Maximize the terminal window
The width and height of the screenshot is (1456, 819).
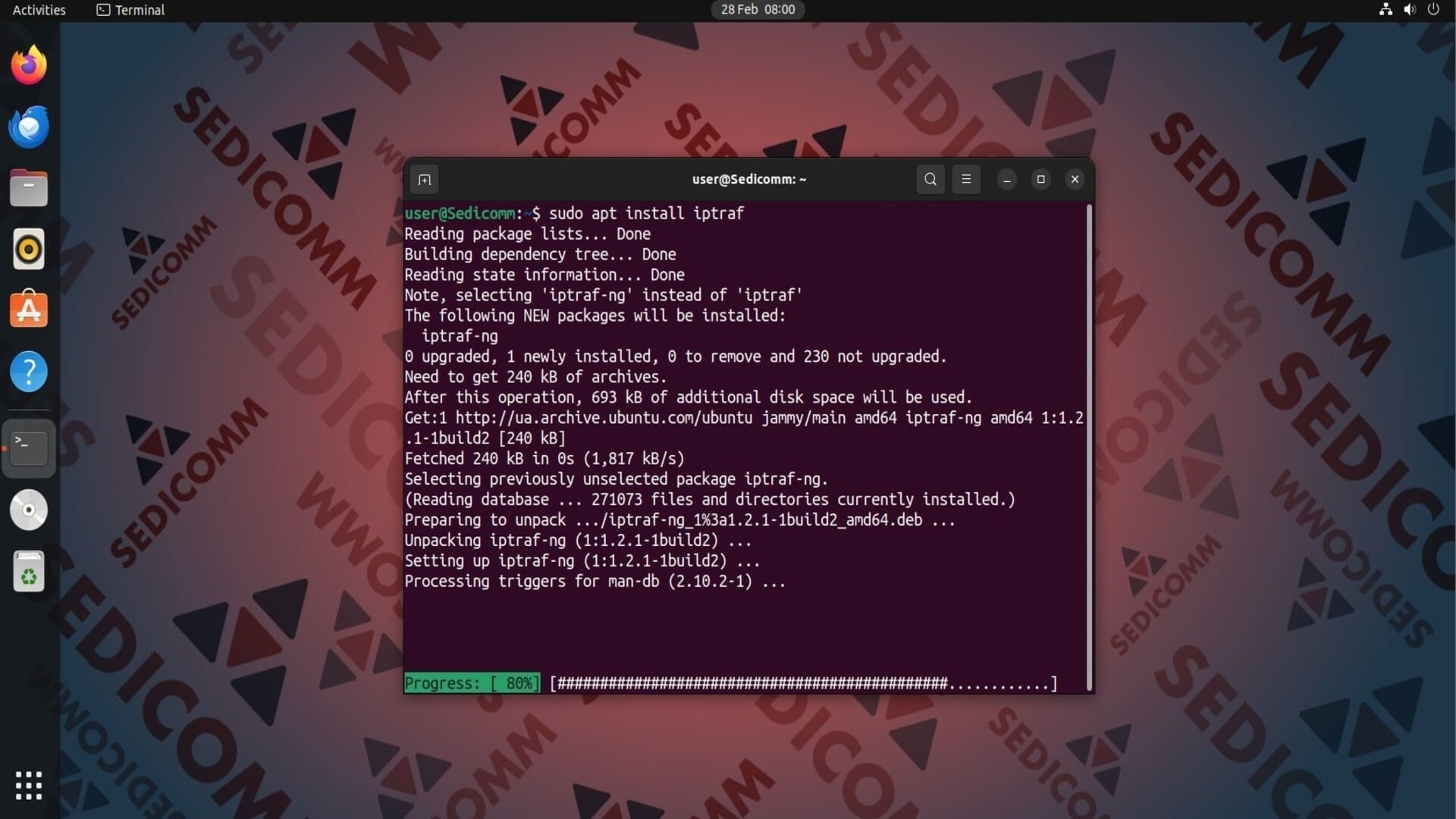[x=1040, y=180]
